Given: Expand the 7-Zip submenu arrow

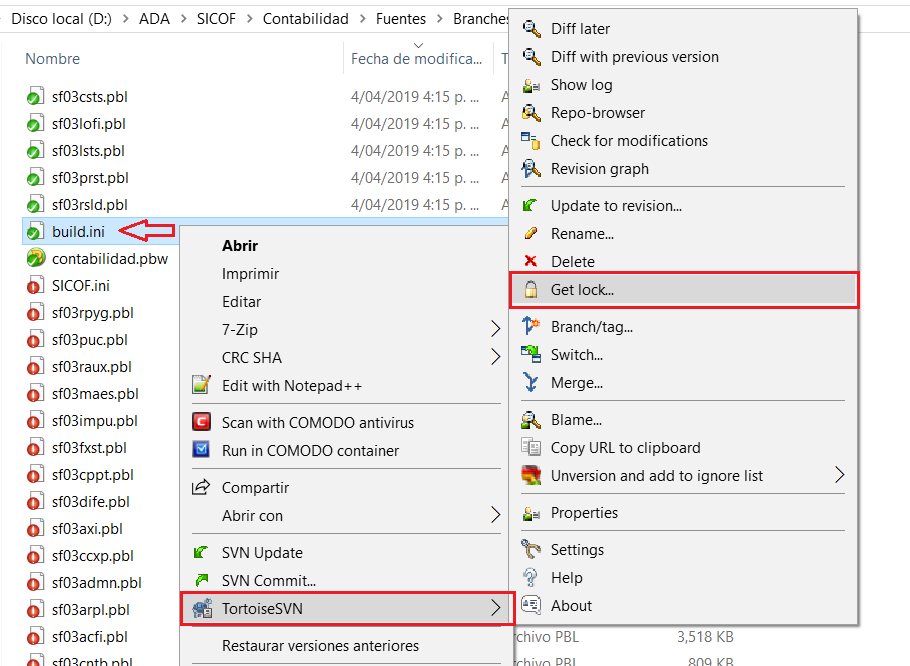Looking at the screenshot, I should point(495,329).
